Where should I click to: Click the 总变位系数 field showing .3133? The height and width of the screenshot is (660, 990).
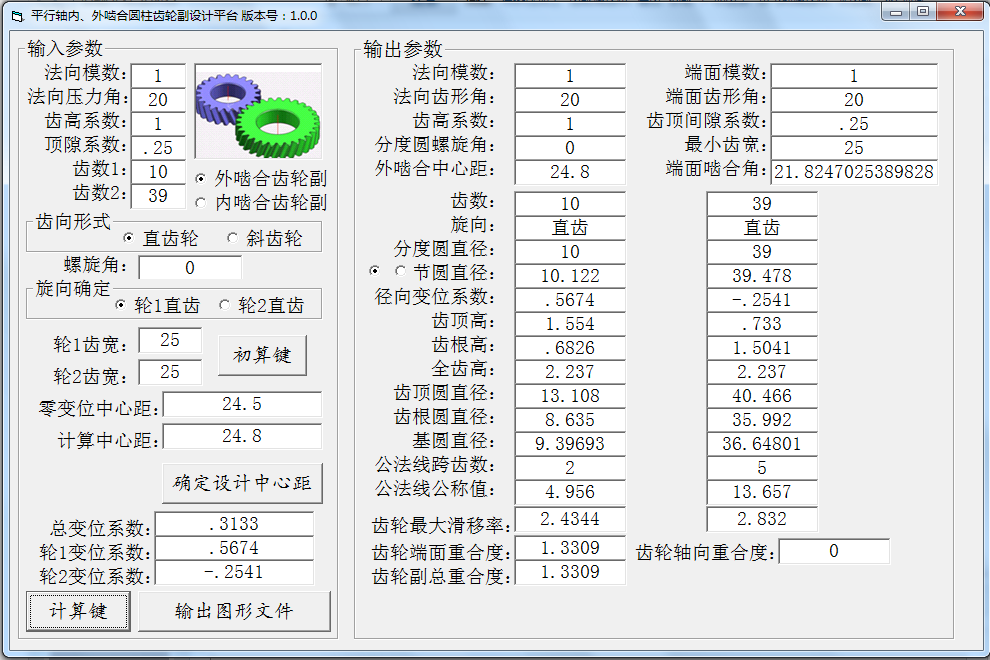(x=234, y=524)
